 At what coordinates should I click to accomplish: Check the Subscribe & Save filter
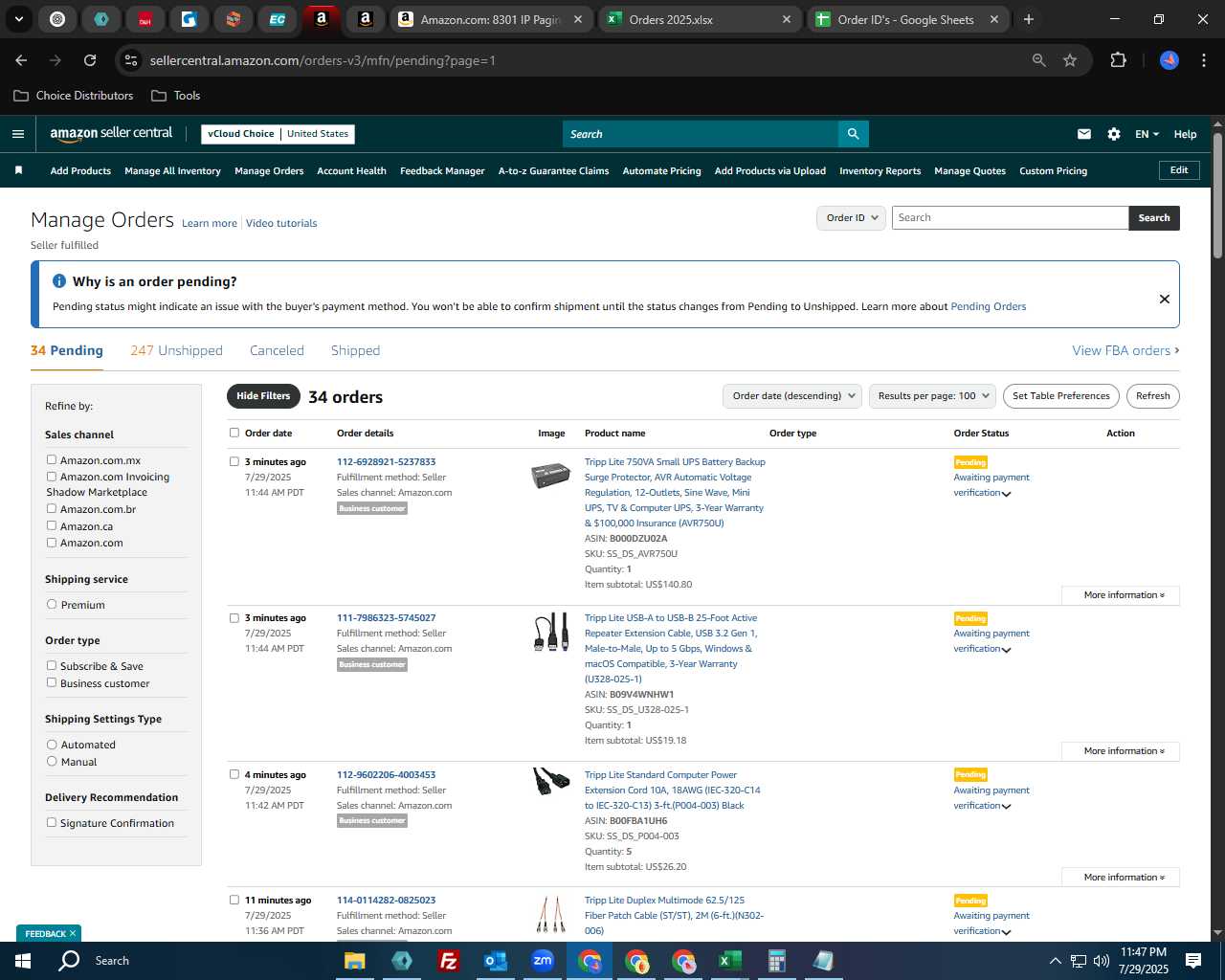(x=52, y=666)
